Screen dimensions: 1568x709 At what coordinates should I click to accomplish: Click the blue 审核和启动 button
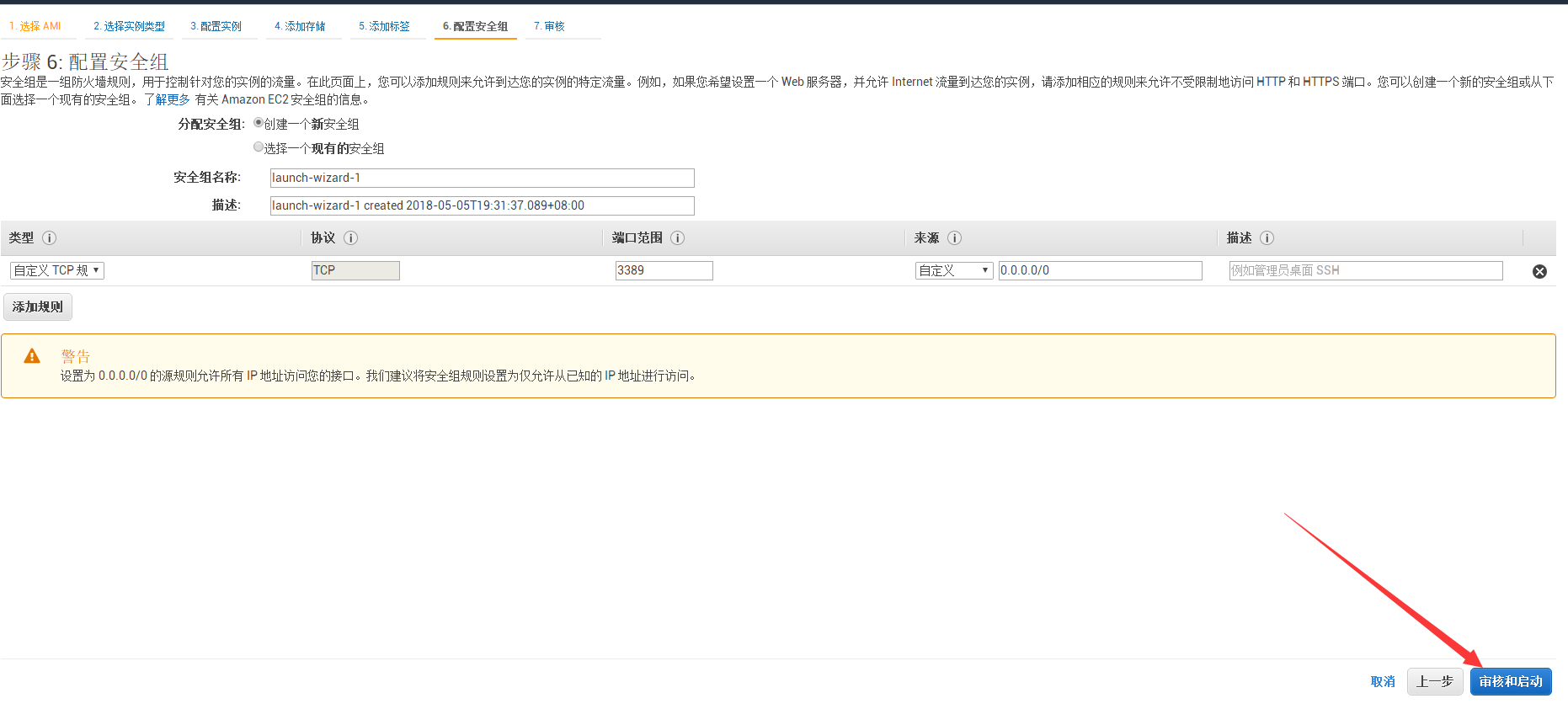(x=1510, y=681)
